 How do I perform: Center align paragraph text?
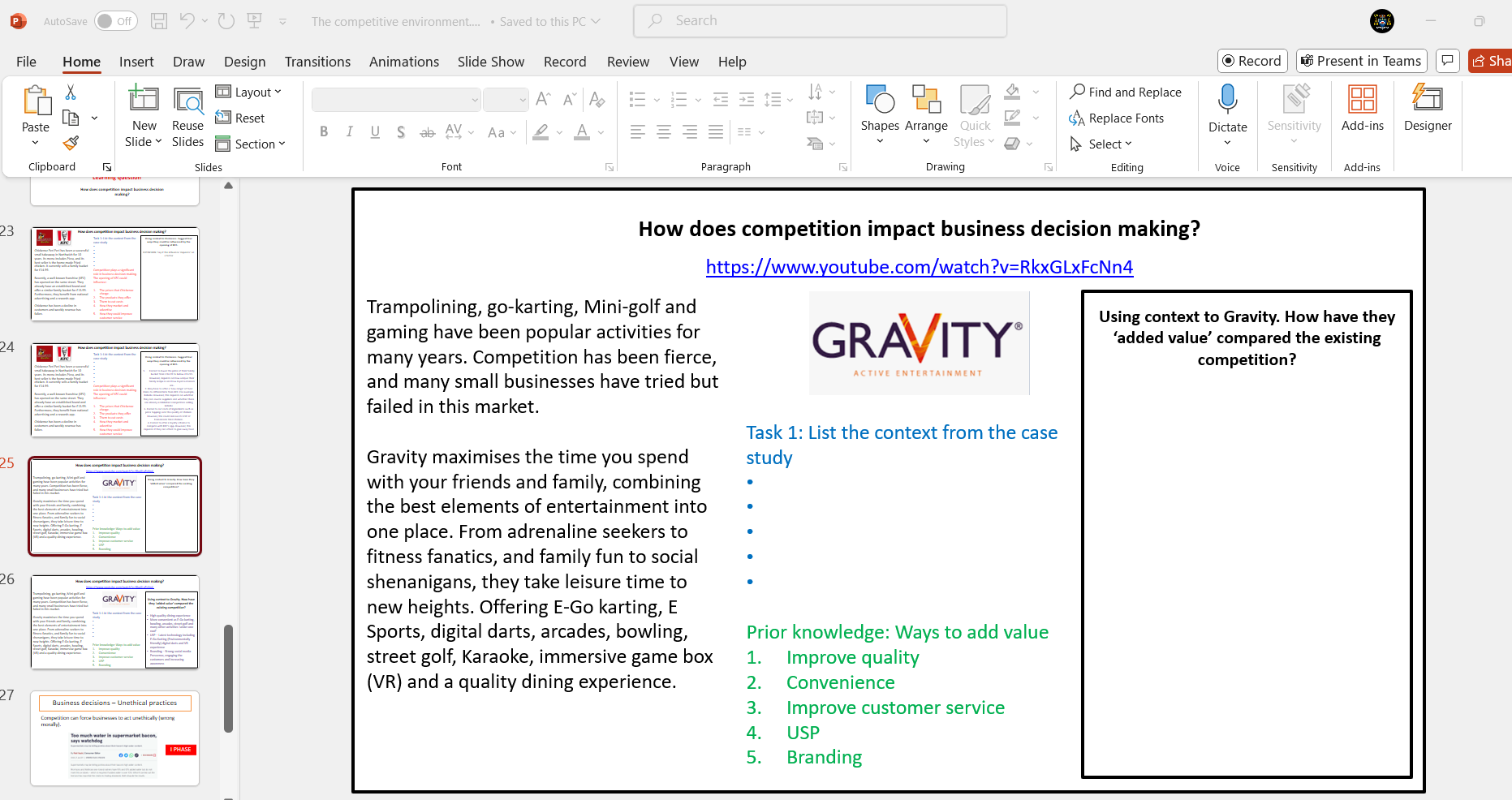[664, 131]
